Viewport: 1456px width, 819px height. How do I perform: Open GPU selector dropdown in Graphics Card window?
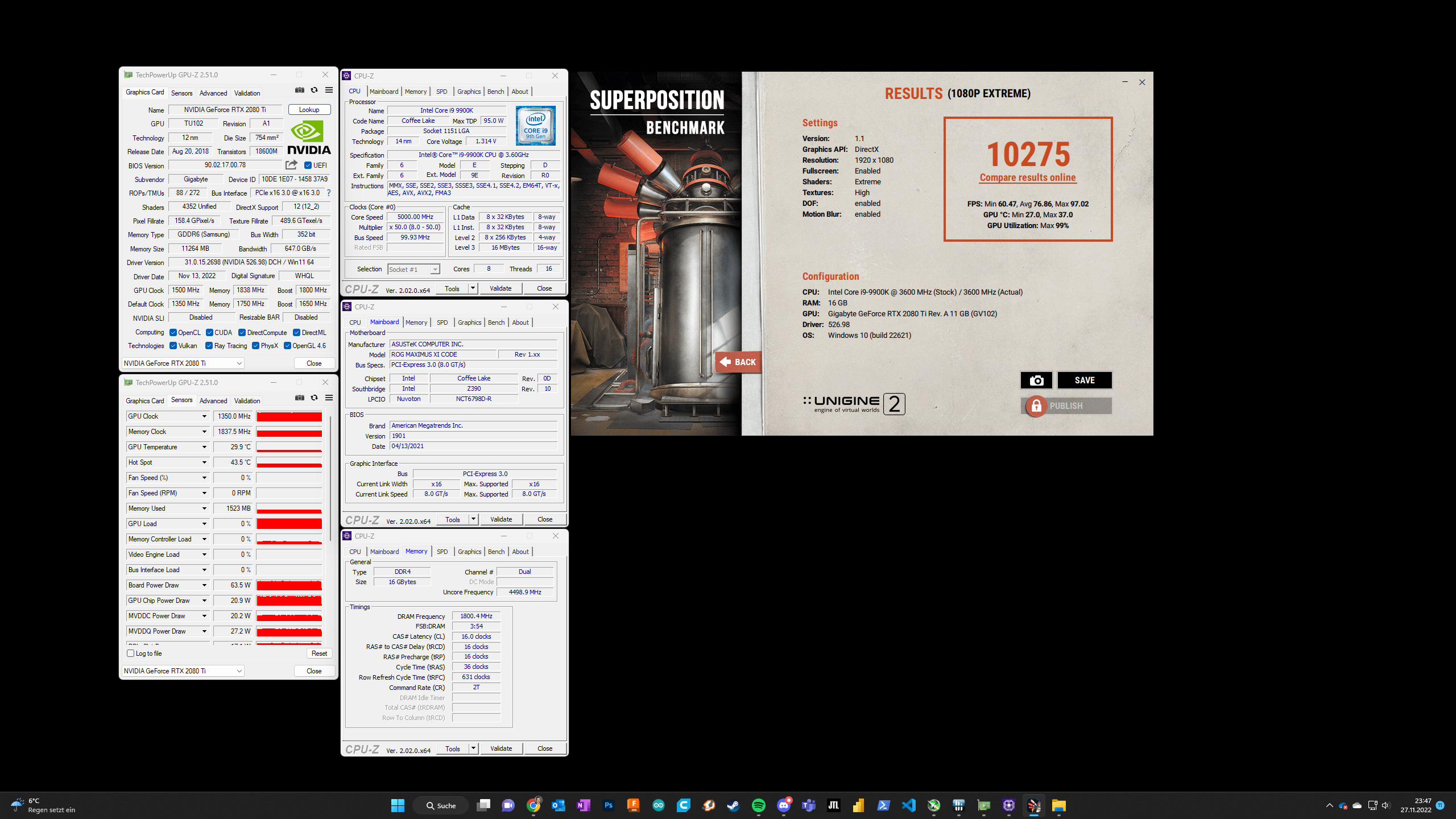coord(183,363)
